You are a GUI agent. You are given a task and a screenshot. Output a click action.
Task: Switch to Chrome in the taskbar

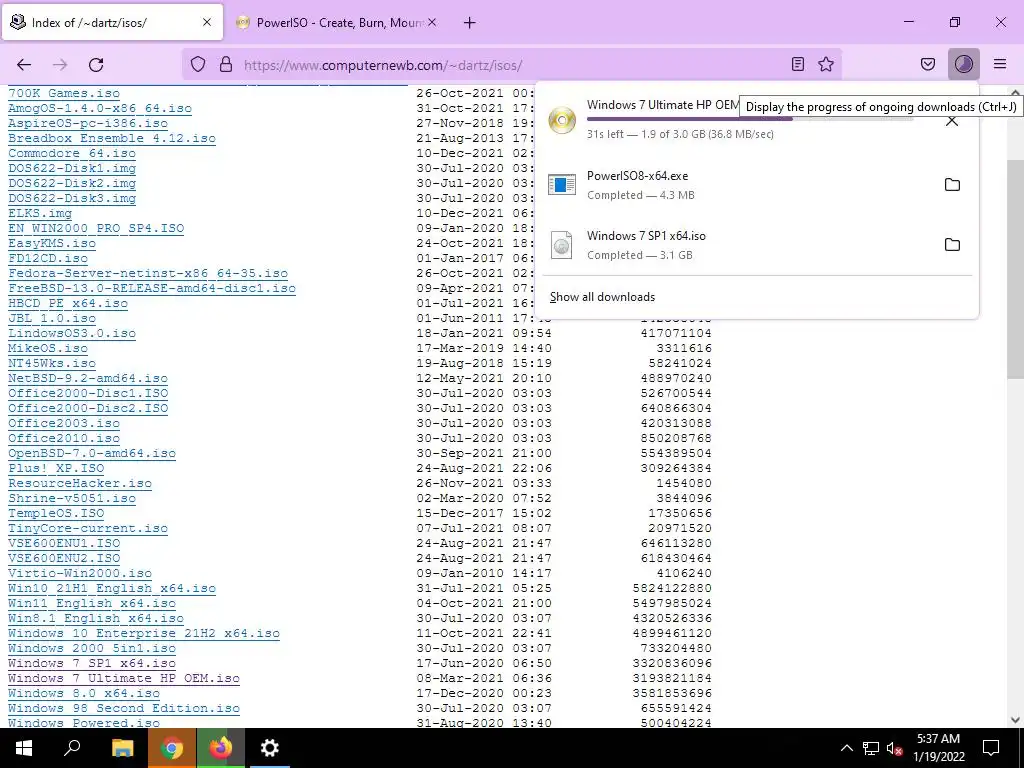click(171, 748)
